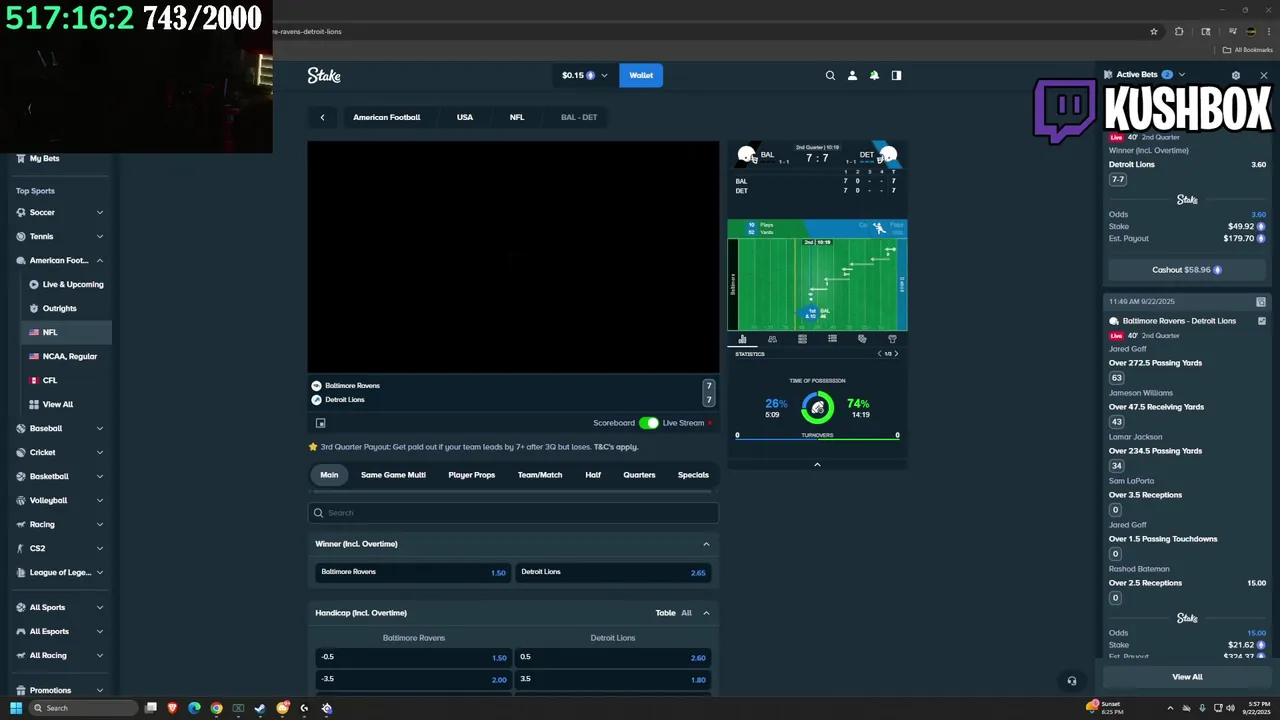Click the markets Search field

tap(513, 513)
